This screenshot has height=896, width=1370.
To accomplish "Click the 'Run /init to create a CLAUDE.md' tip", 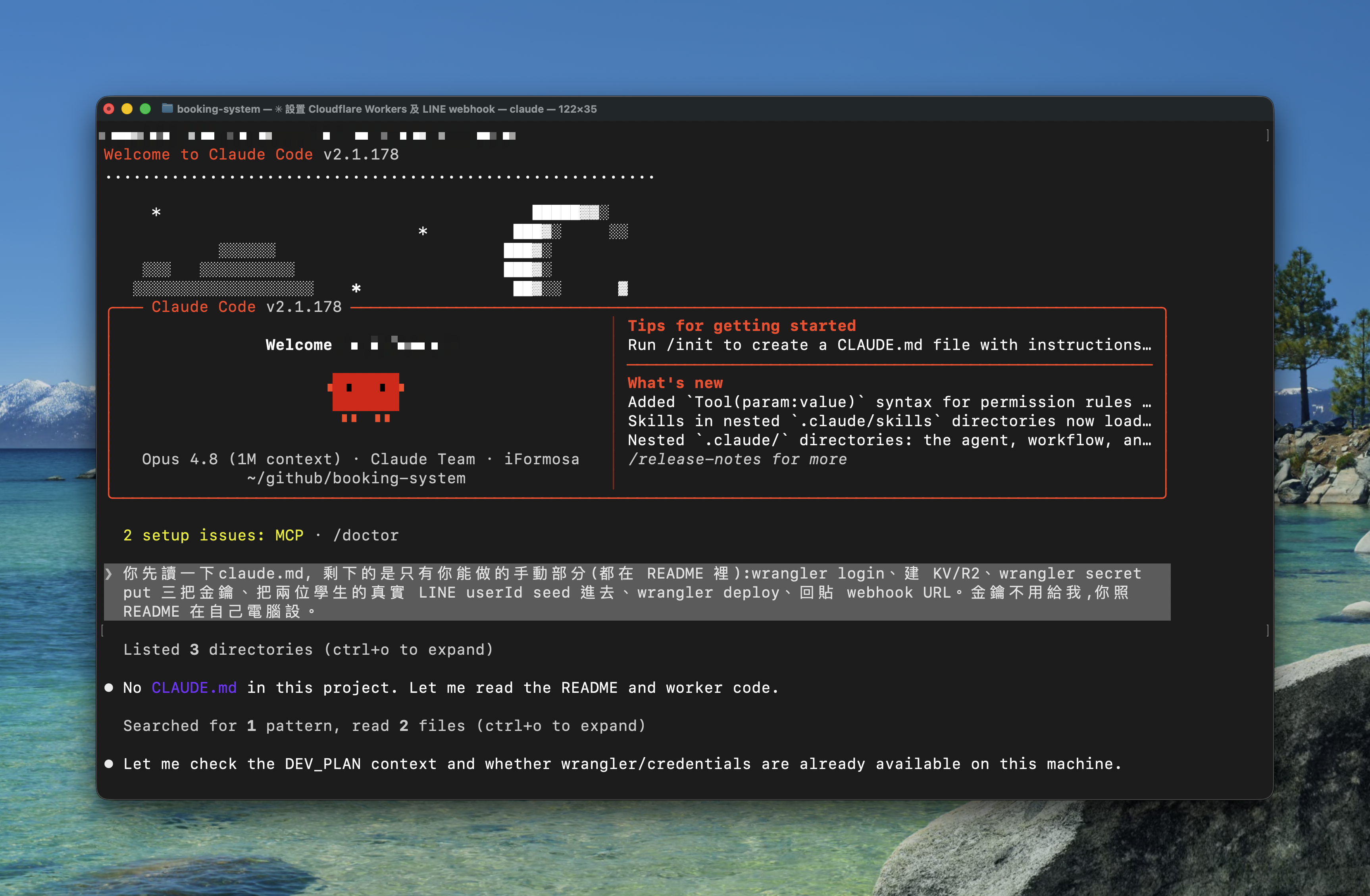I will (889, 345).
